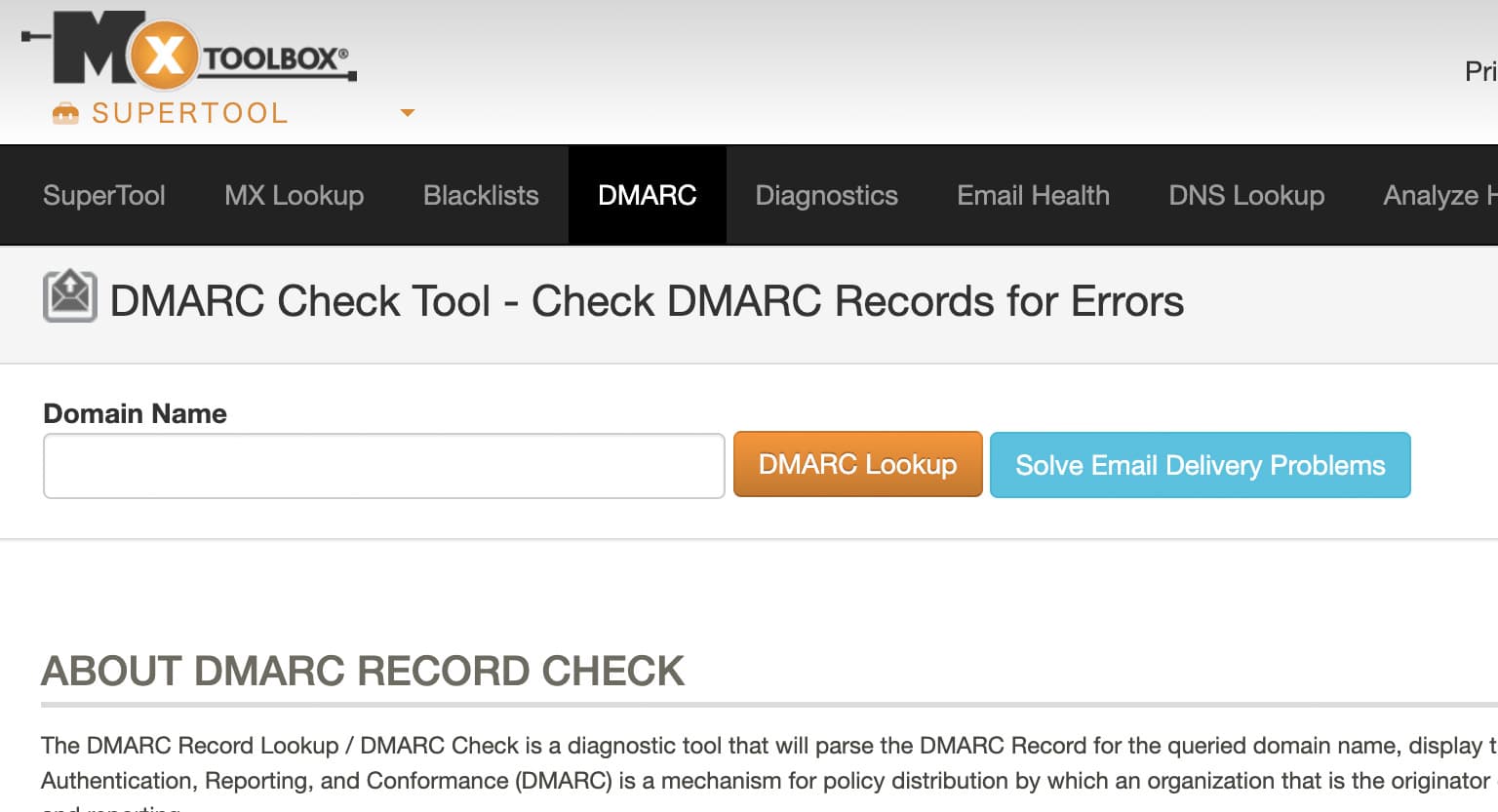This screenshot has height=812, width=1498.
Task: Open the SuperTool navigation tab
Action: pyautogui.click(x=104, y=195)
